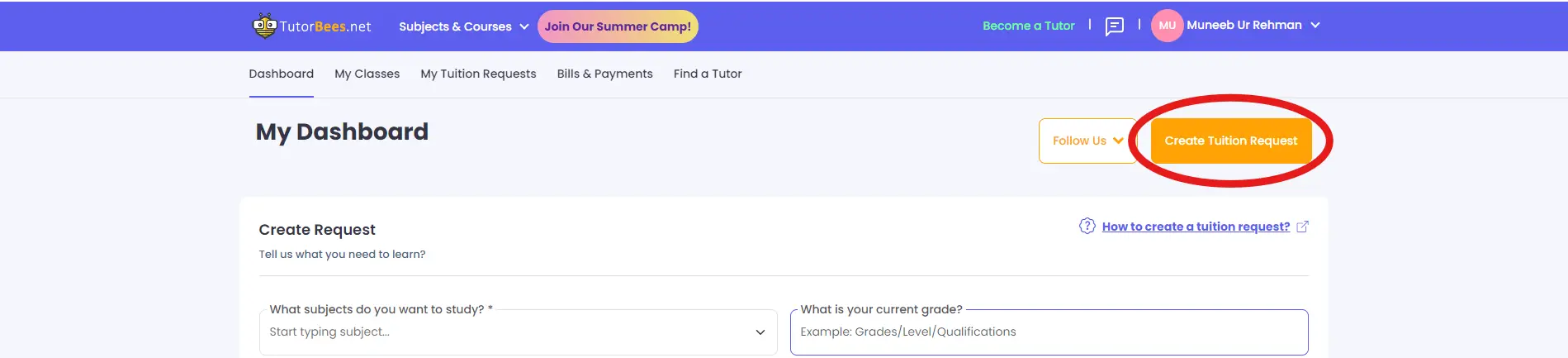Click the Start typing subject field
The height and width of the screenshot is (358, 1568).
click(504, 332)
